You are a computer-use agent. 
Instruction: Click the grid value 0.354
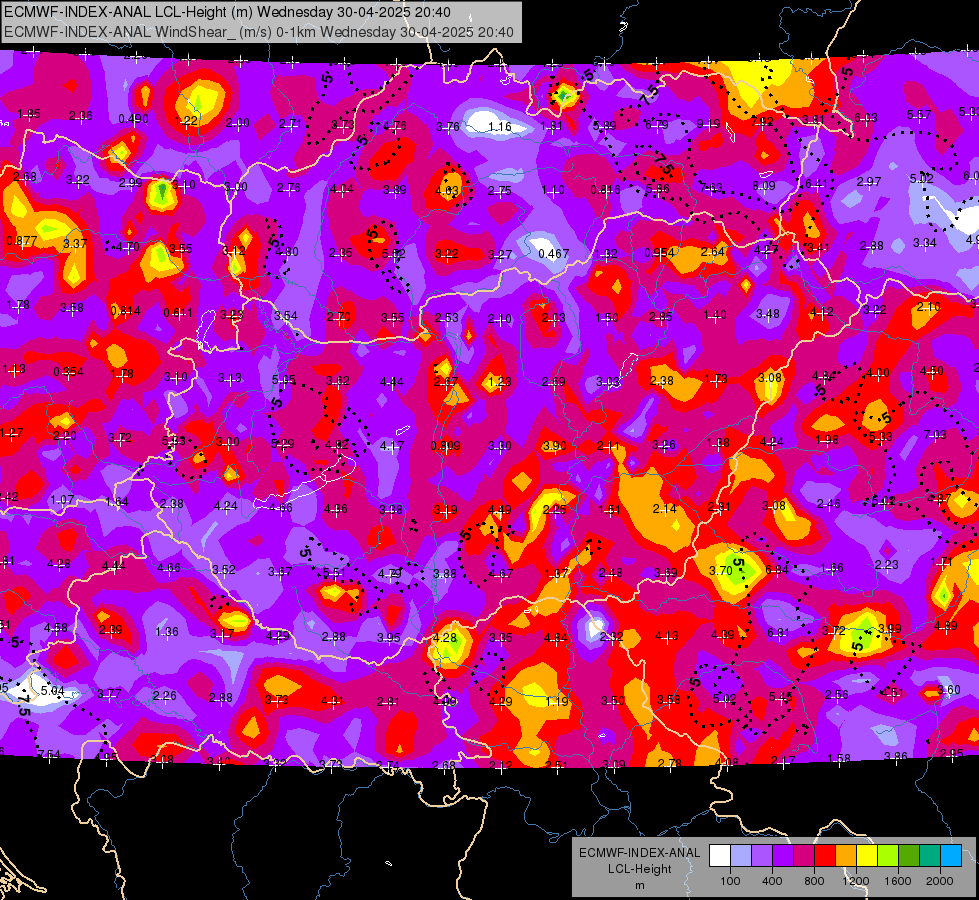click(x=68, y=372)
